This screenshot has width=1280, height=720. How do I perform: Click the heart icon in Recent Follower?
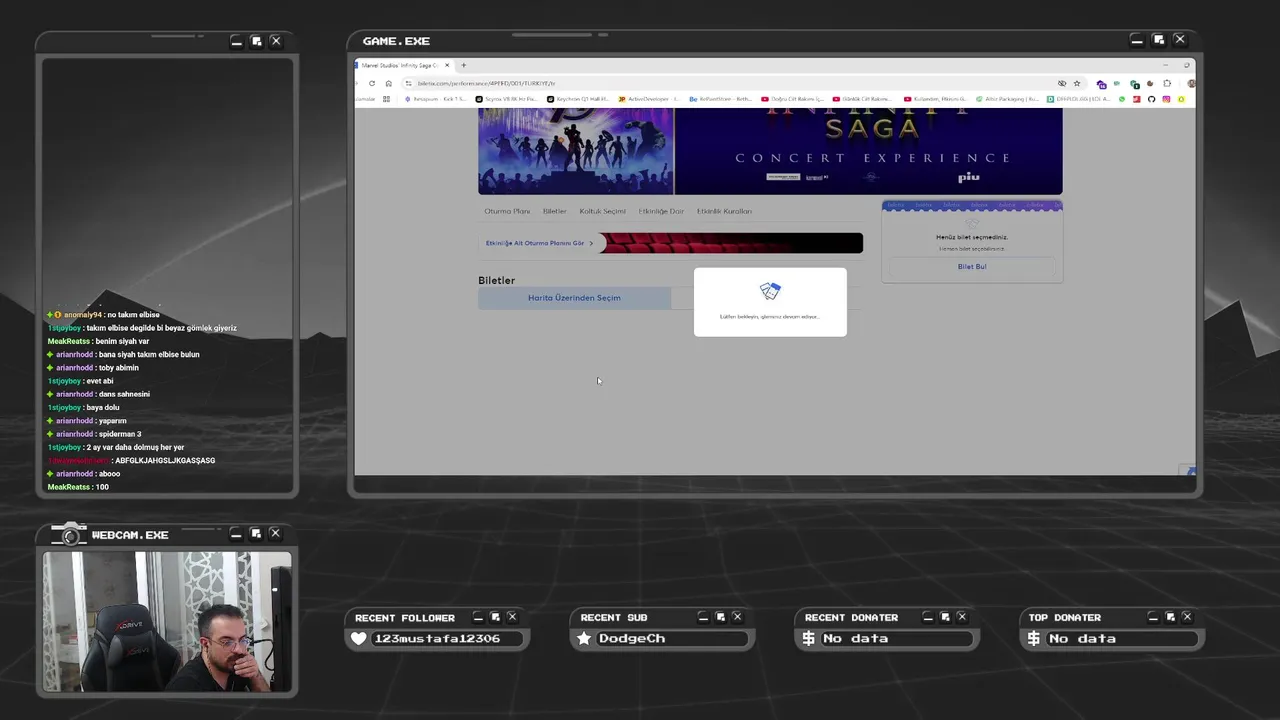pos(359,638)
